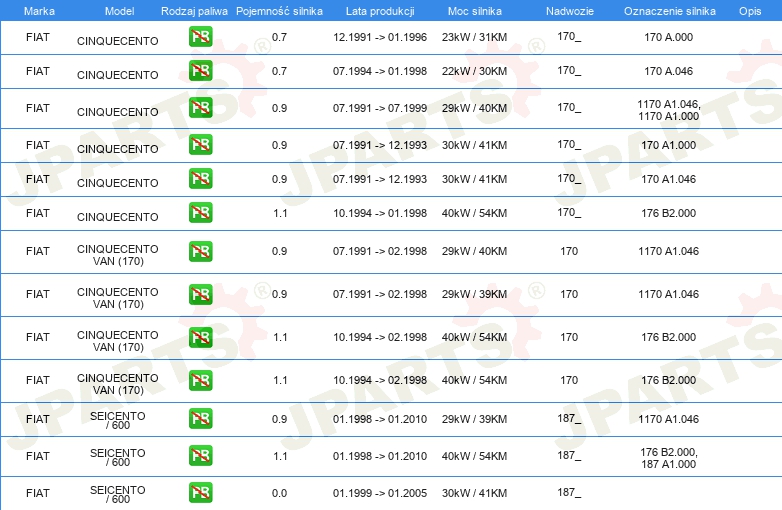
Task: Click the fuel icon in the 170 A.000 row
Action: point(200,37)
